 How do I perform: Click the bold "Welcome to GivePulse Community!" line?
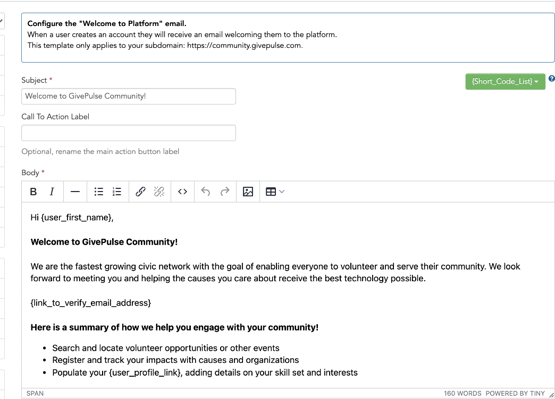[x=104, y=242]
